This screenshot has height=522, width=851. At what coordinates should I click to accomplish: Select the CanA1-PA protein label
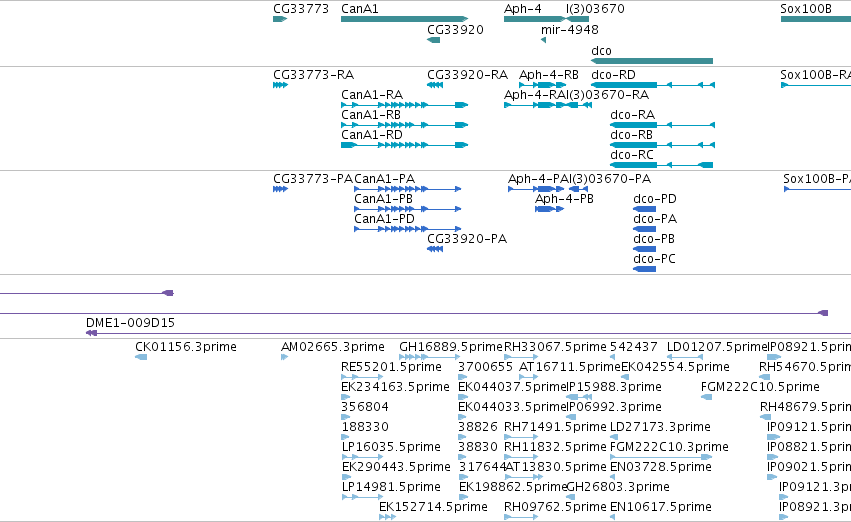click(384, 179)
